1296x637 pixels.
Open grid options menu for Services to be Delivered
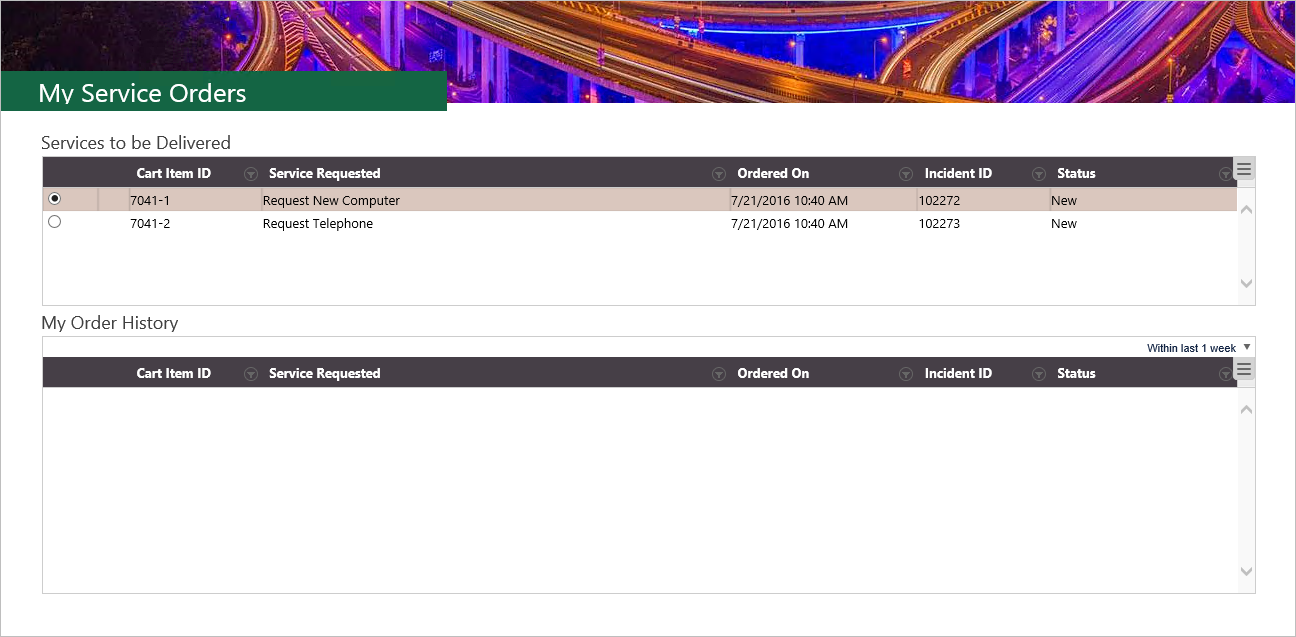(1244, 169)
